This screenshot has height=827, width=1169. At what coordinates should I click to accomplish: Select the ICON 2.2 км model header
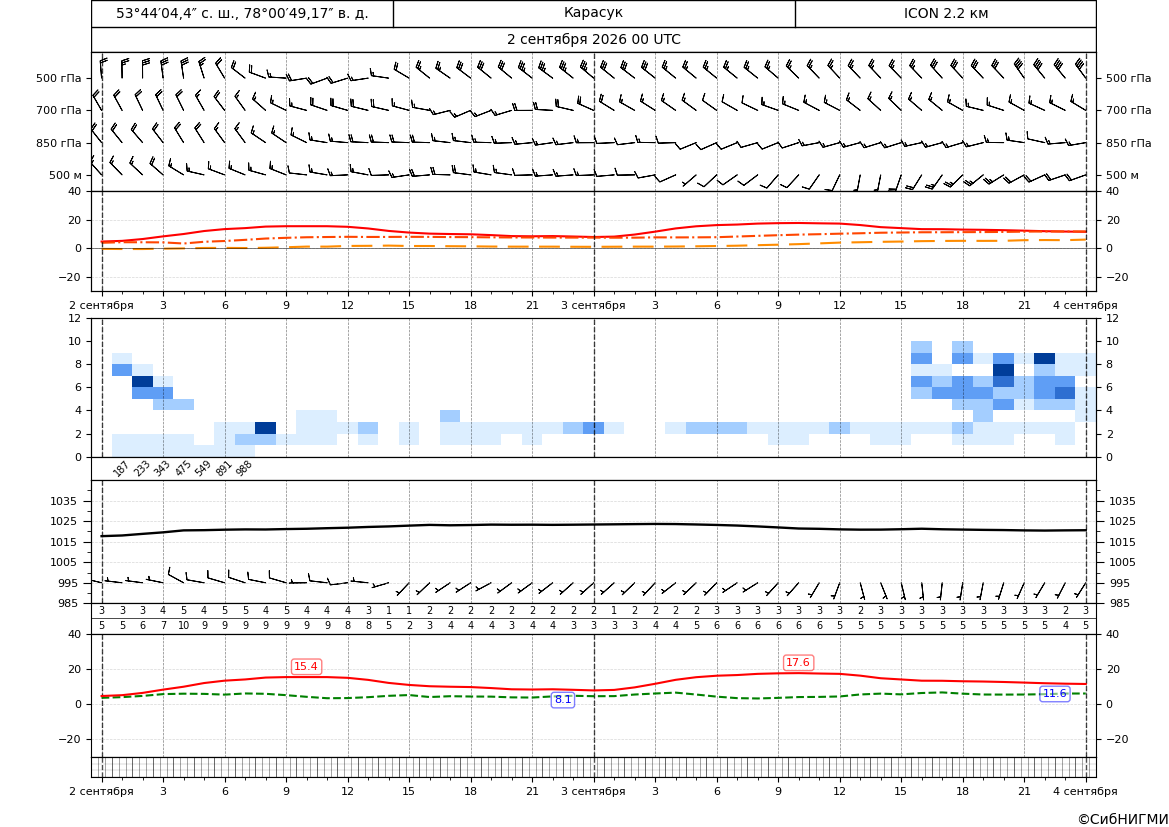945,13
